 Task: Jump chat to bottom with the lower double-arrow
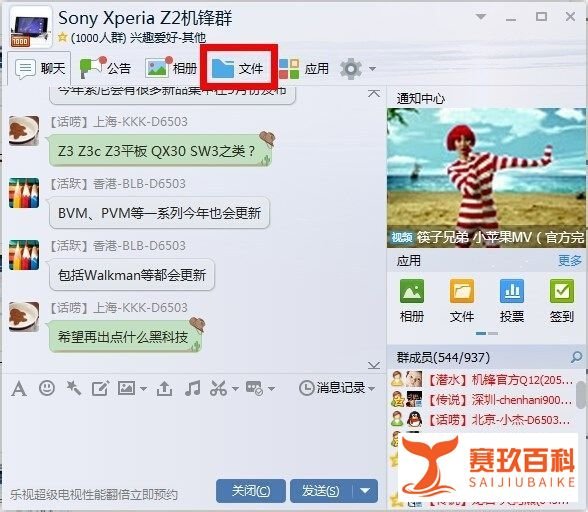click(374, 365)
